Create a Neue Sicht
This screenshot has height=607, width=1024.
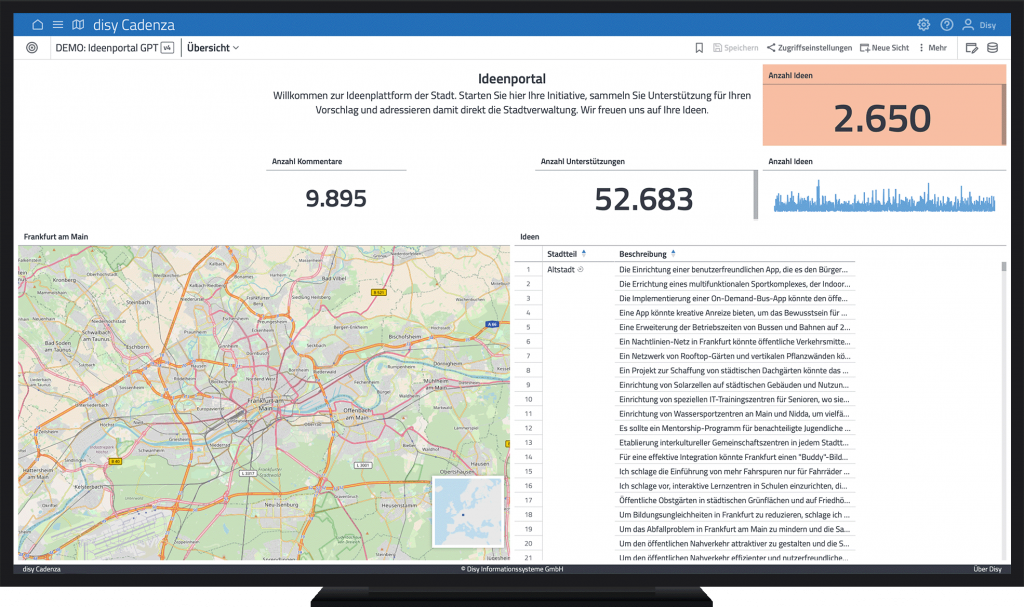(884, 48)
